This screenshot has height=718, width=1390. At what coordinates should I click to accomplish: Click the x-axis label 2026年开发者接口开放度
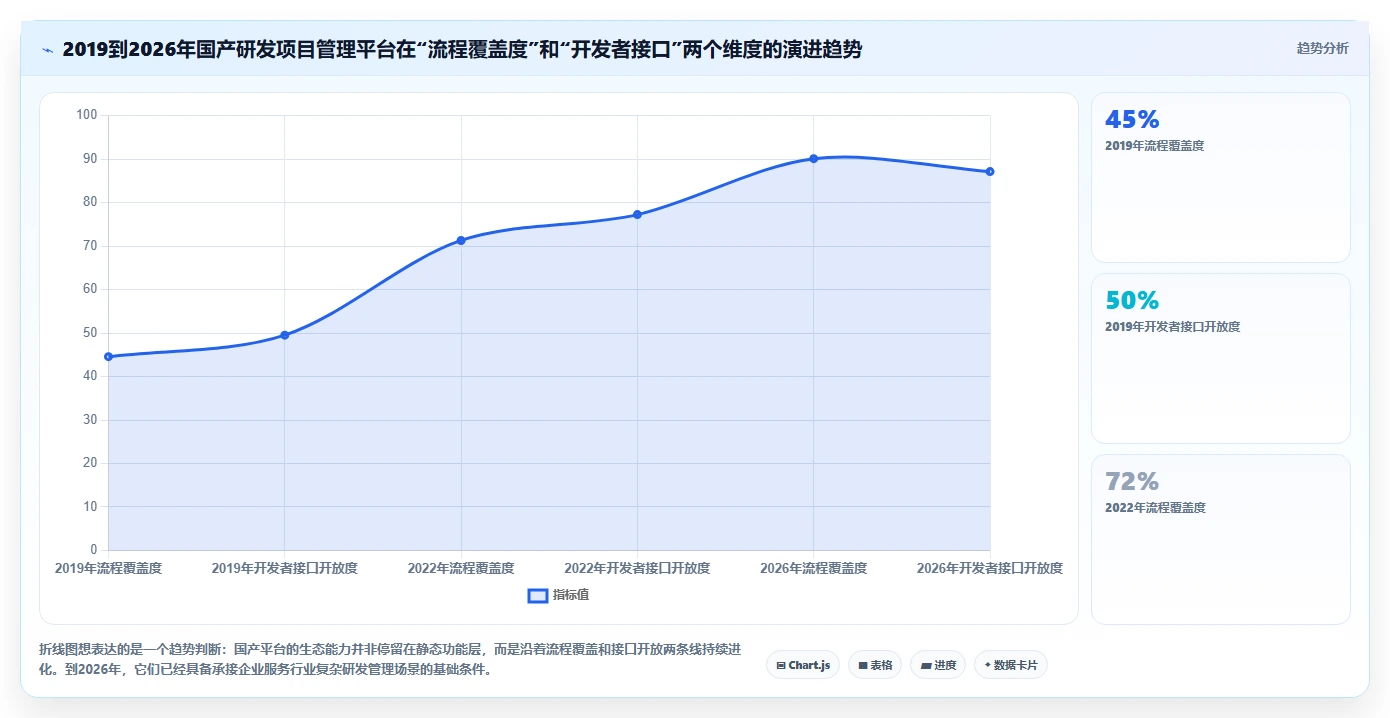[x=990, y=568]
